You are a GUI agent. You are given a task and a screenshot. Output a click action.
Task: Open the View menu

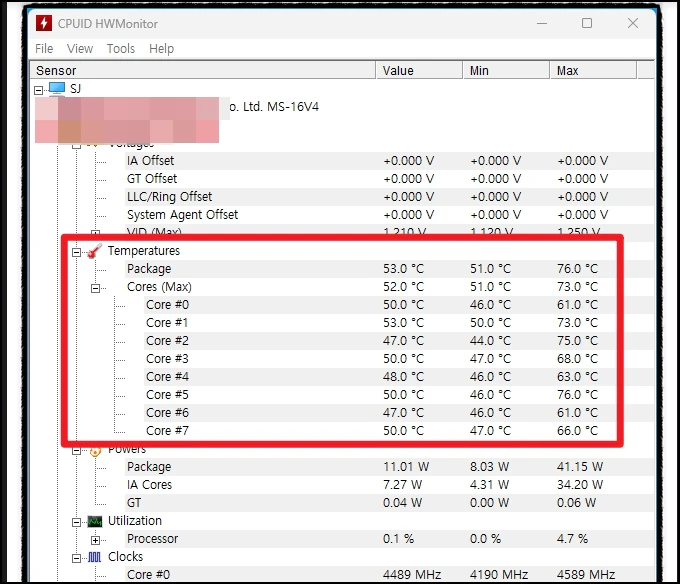pos(80,49)
